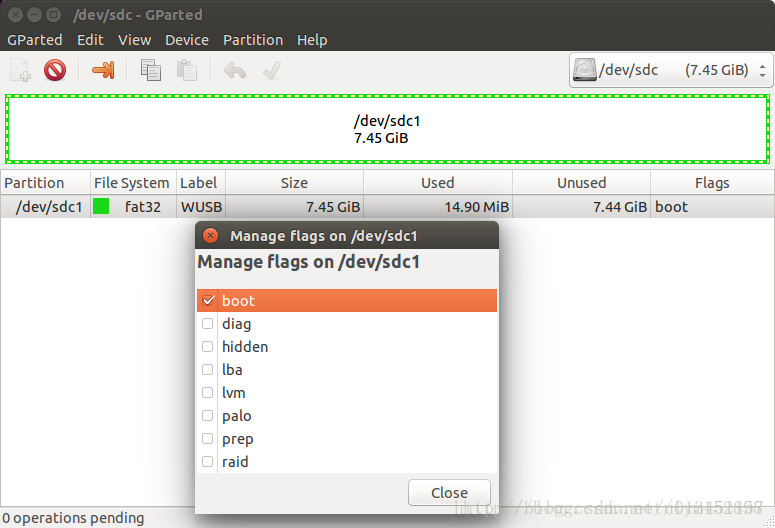The image size is (775, 528).
Task: Click the Flags column header
Action: (712, 182)
